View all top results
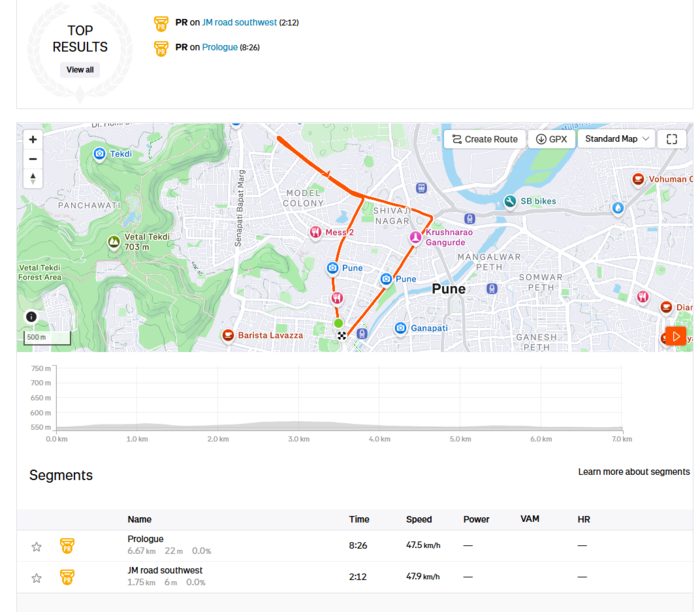The image size is (700, 612). point(80,70)
